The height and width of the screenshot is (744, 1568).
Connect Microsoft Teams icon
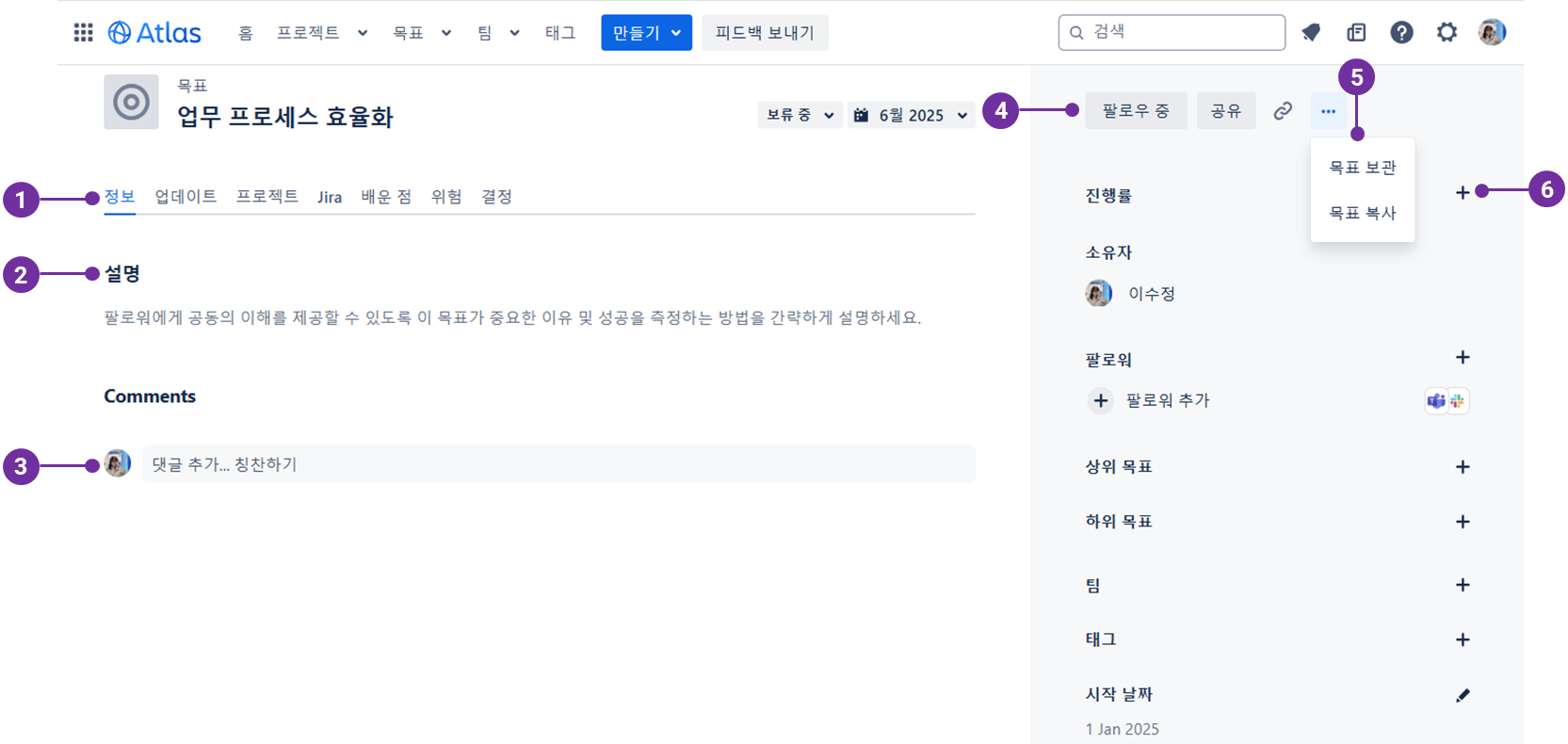[1435, 401]
